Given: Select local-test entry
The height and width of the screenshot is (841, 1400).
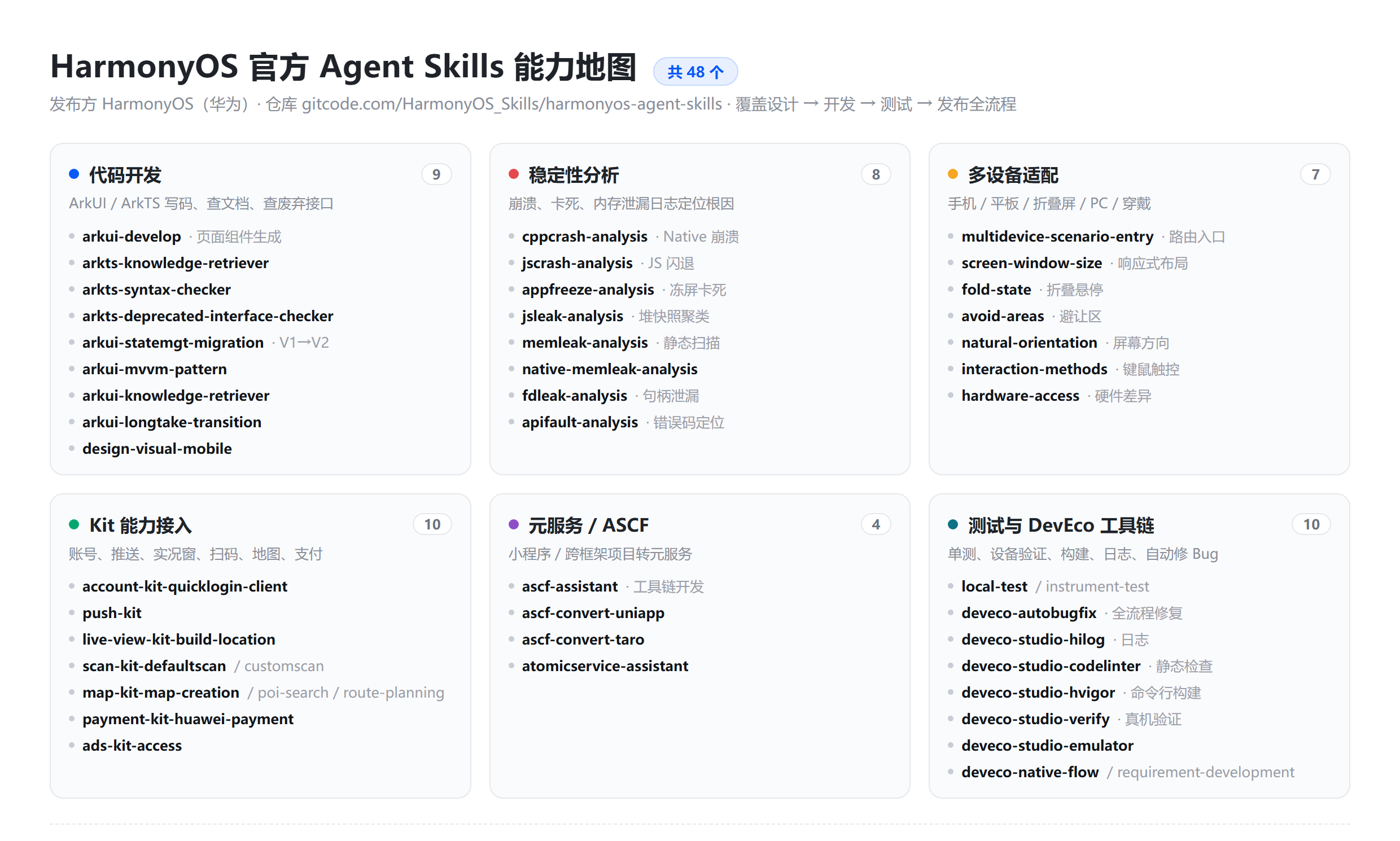Looking at the screenshot, I should pyautogui.click(x=994, y=586).
